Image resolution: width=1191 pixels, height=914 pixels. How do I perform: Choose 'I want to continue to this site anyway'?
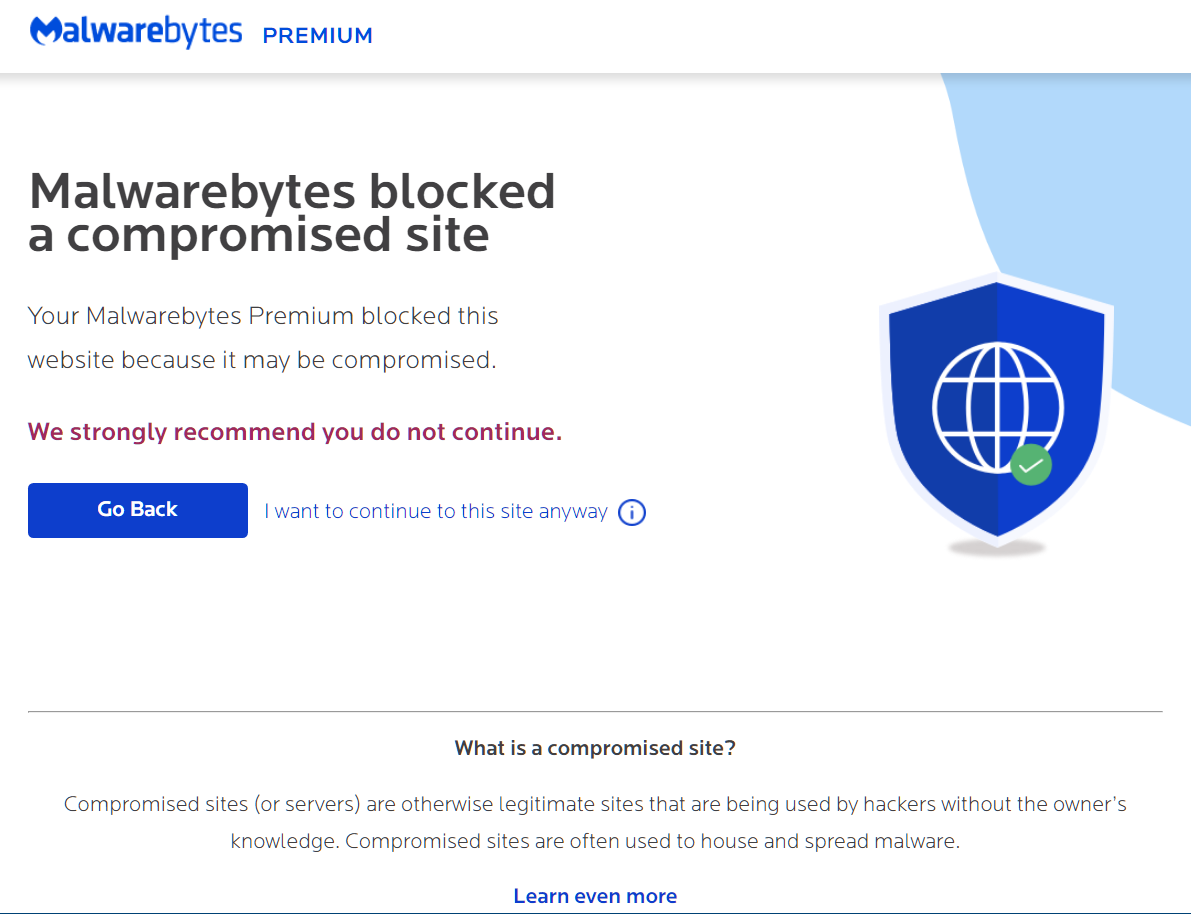(436, 511)
